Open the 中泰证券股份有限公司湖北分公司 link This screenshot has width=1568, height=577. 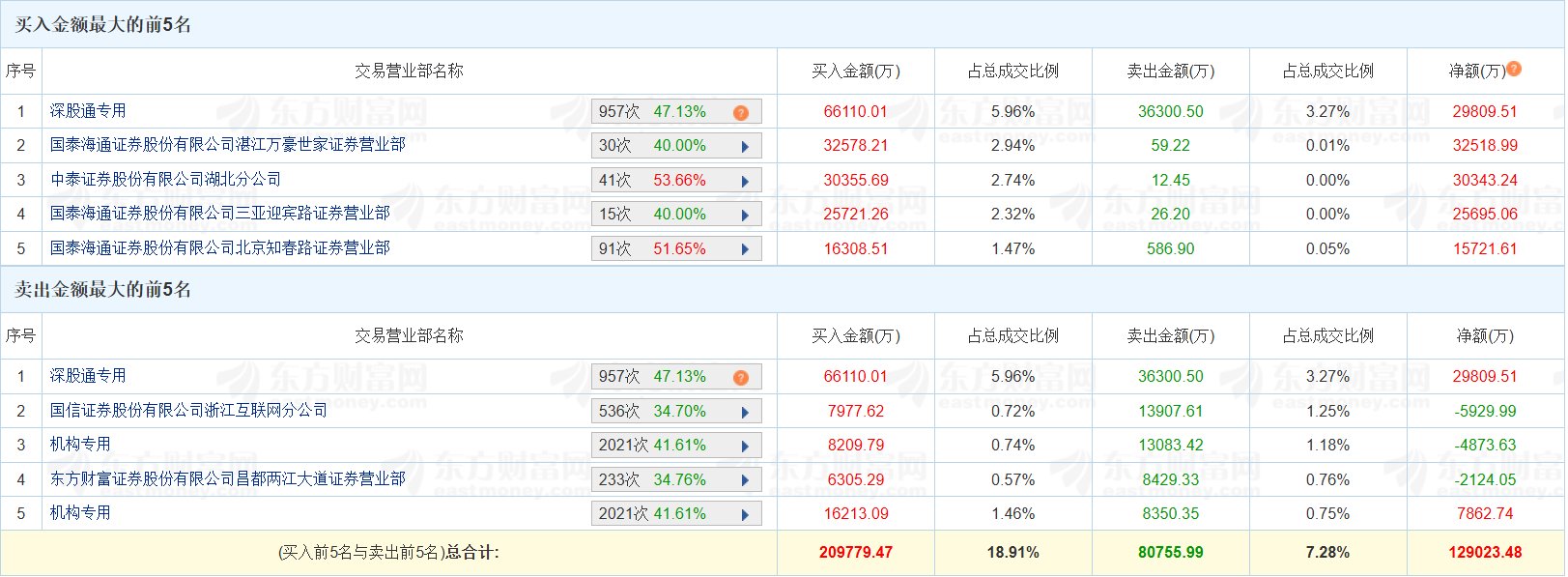pos(165,180)
